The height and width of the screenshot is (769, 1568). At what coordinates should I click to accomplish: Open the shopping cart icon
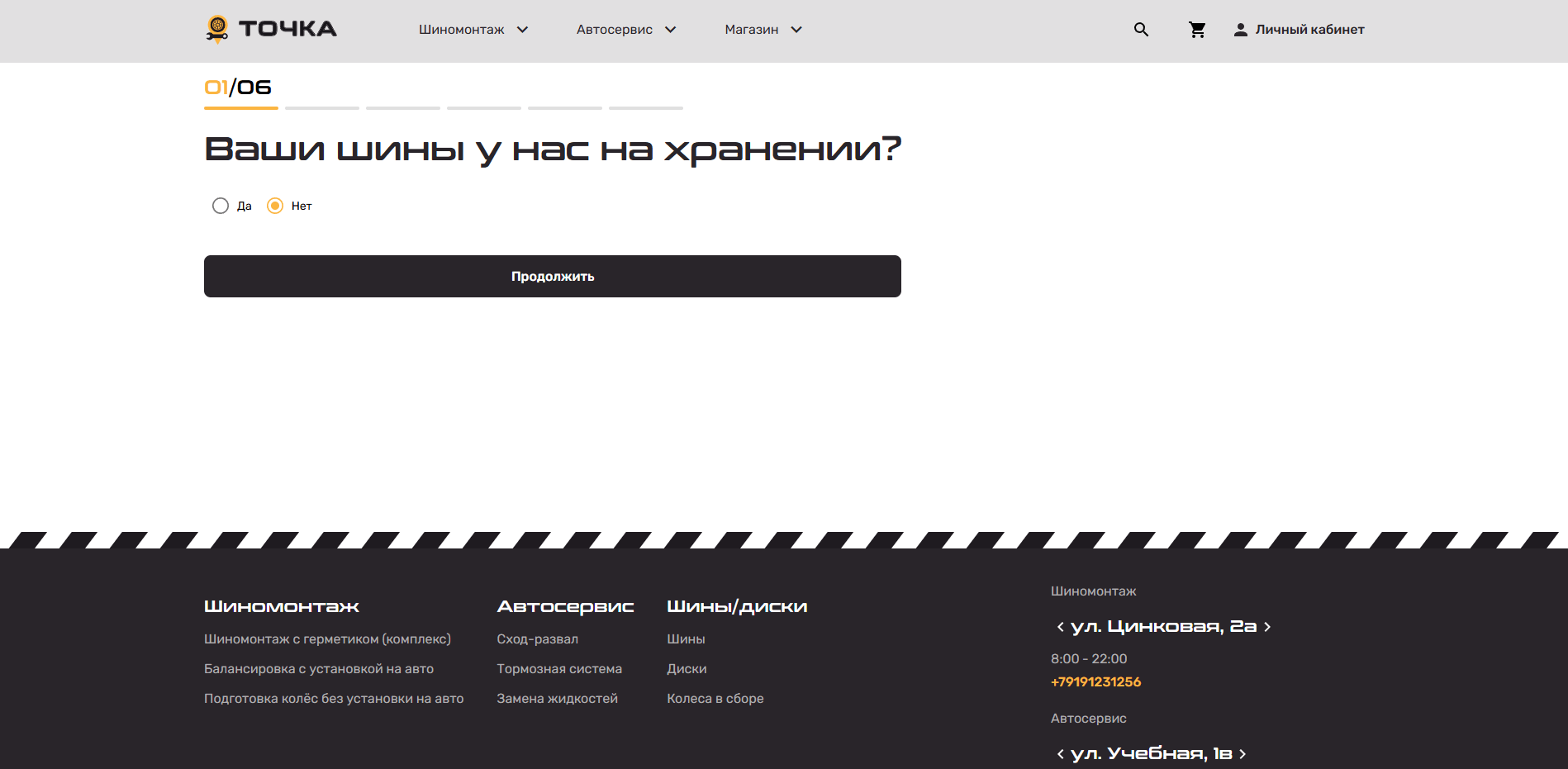coord(1197,30)
